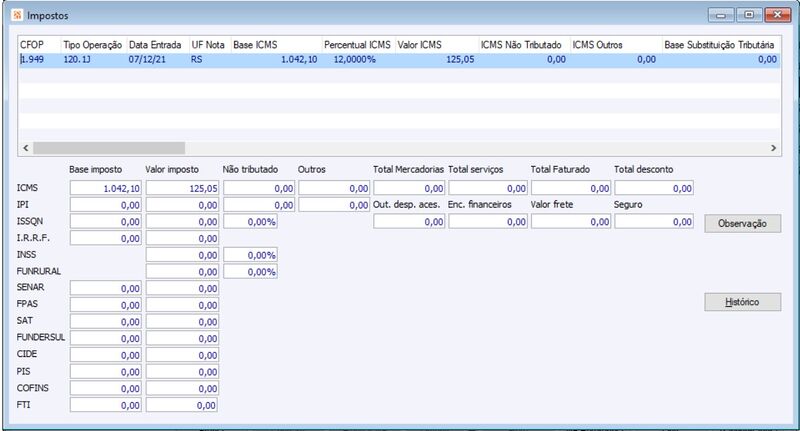Click the COFINS Base imposto field
Image resolution: width=800 pixels, height=431 pixels.
tap(106, 389)
